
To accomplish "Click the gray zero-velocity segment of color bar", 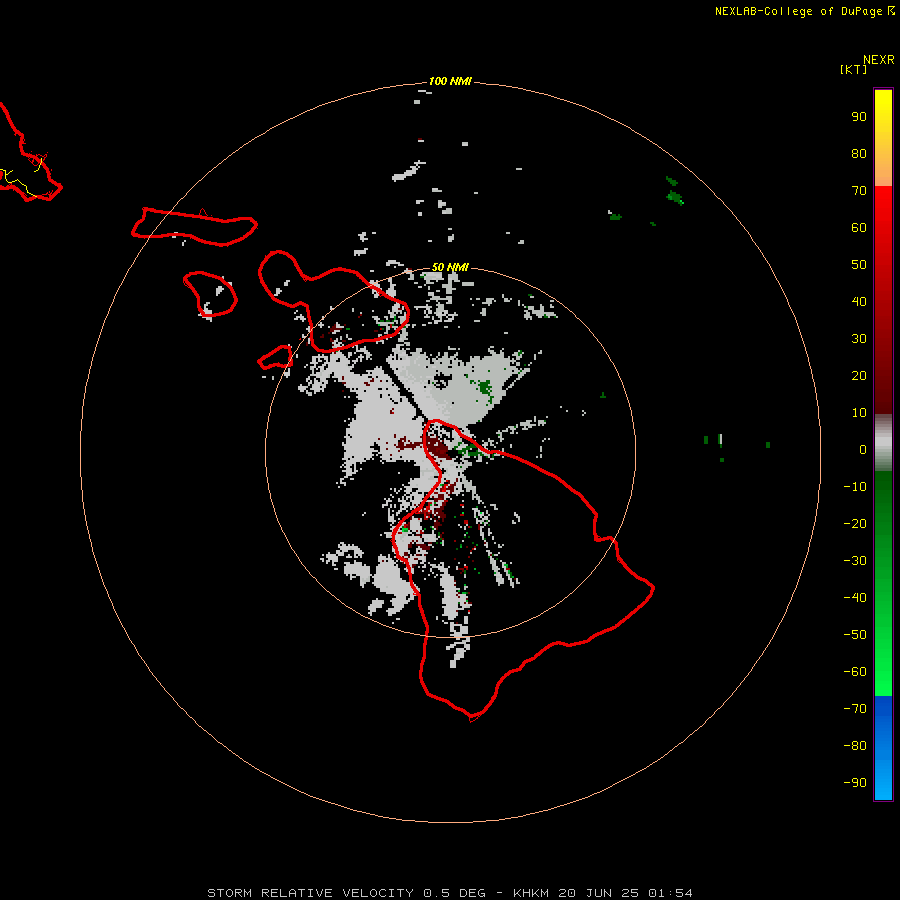I will coord(883,443).
